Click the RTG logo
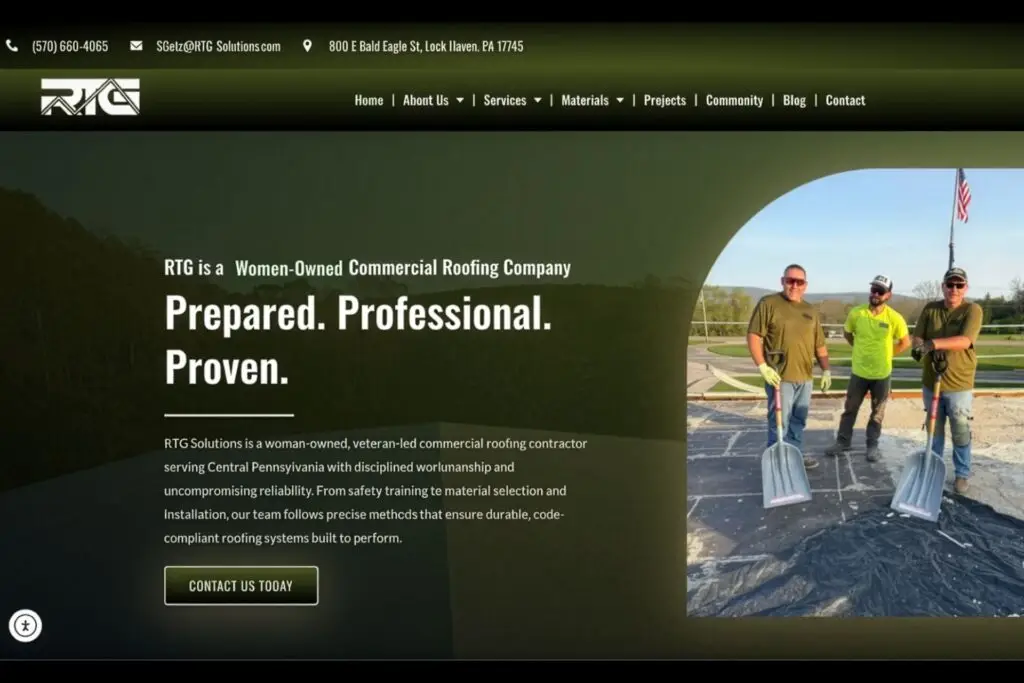 (90, 97)
